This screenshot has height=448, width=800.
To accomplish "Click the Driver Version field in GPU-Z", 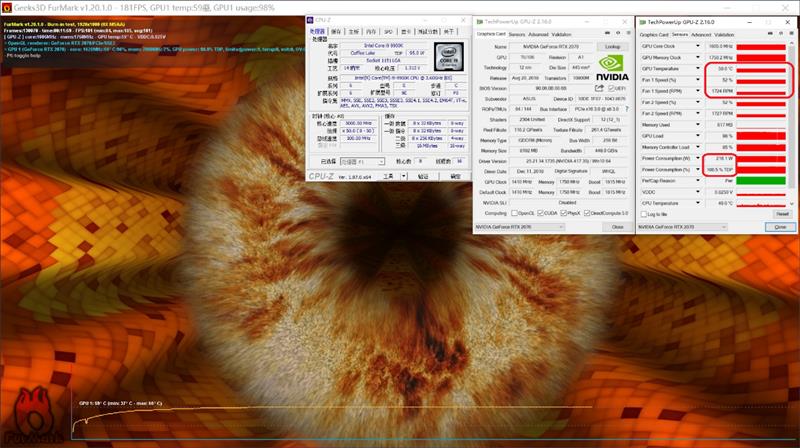I will tap(569, 161).
